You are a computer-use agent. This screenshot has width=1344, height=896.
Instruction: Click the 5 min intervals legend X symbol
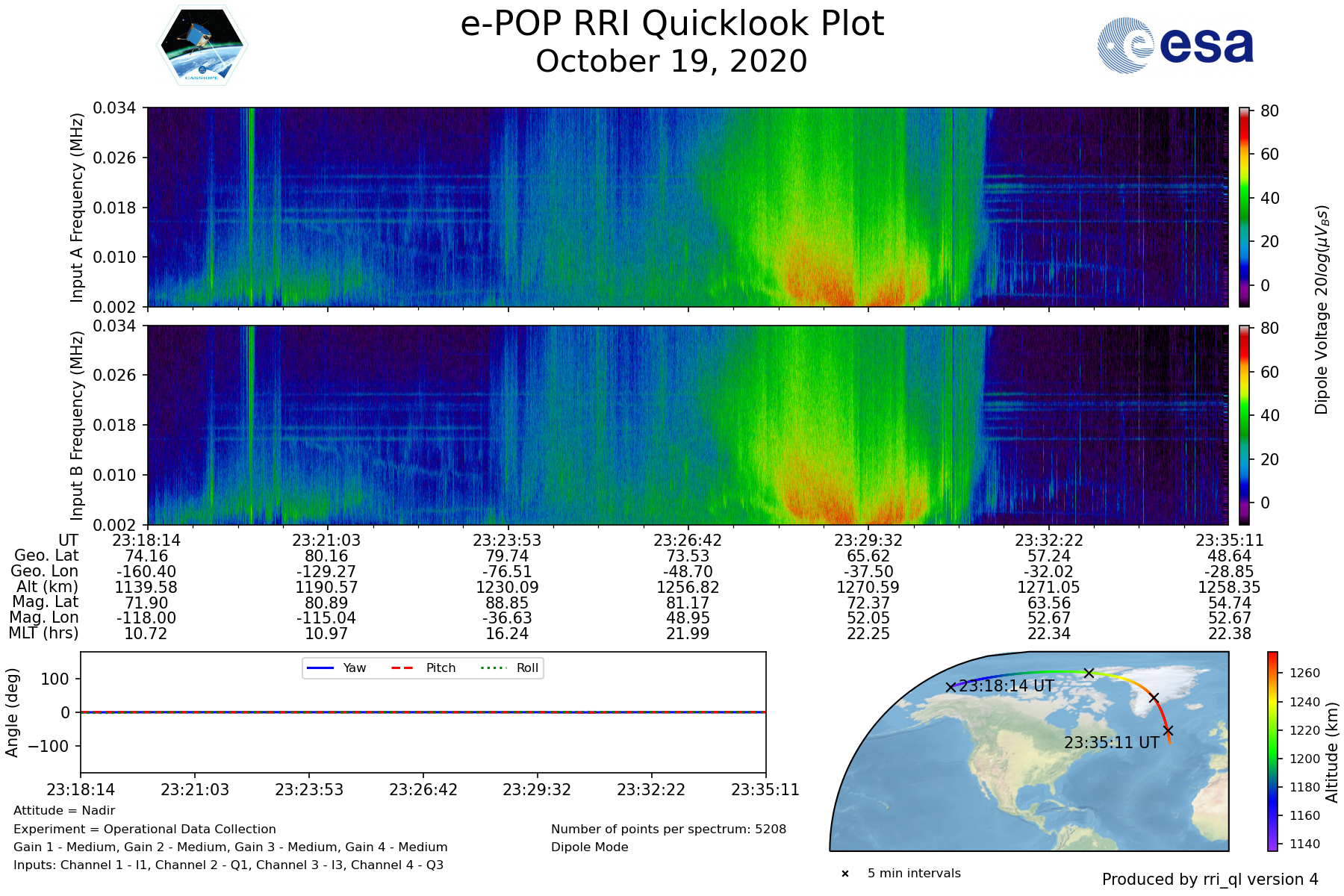(x=845, y=874)
